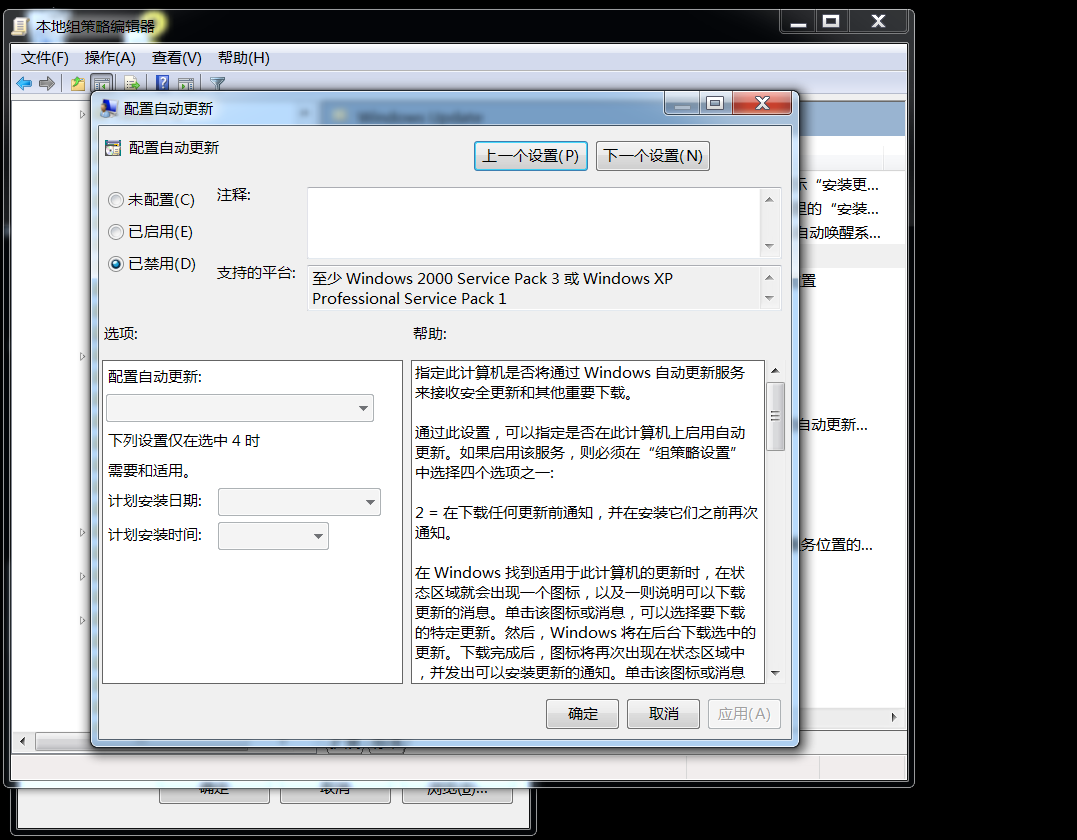Click the "安装更... item in the editor list

(x=838, y=185)
